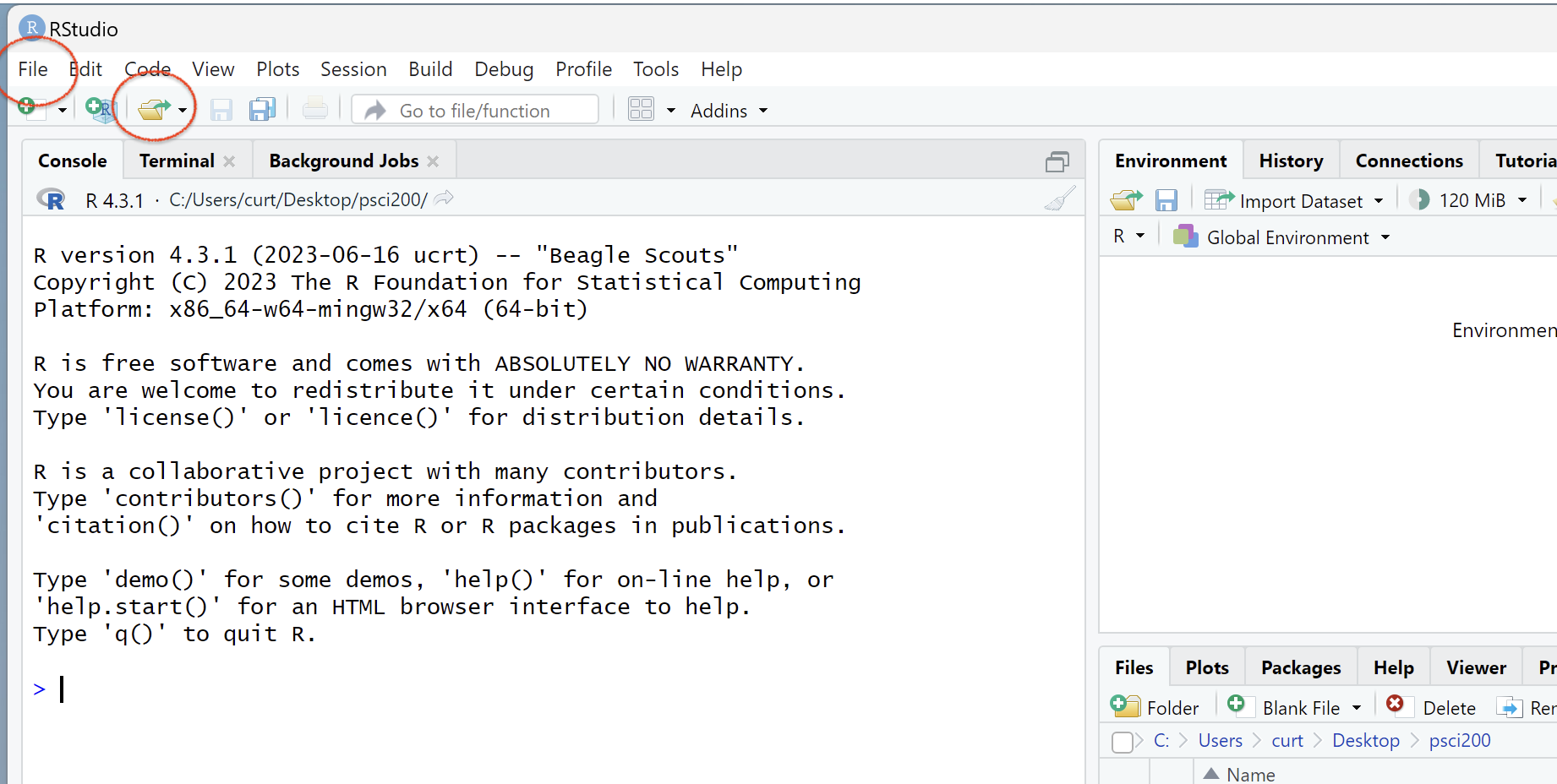The image size is (1557, 784).
Task: Open the Session menu
Action: pyautogui.click(x=353, y=69)
